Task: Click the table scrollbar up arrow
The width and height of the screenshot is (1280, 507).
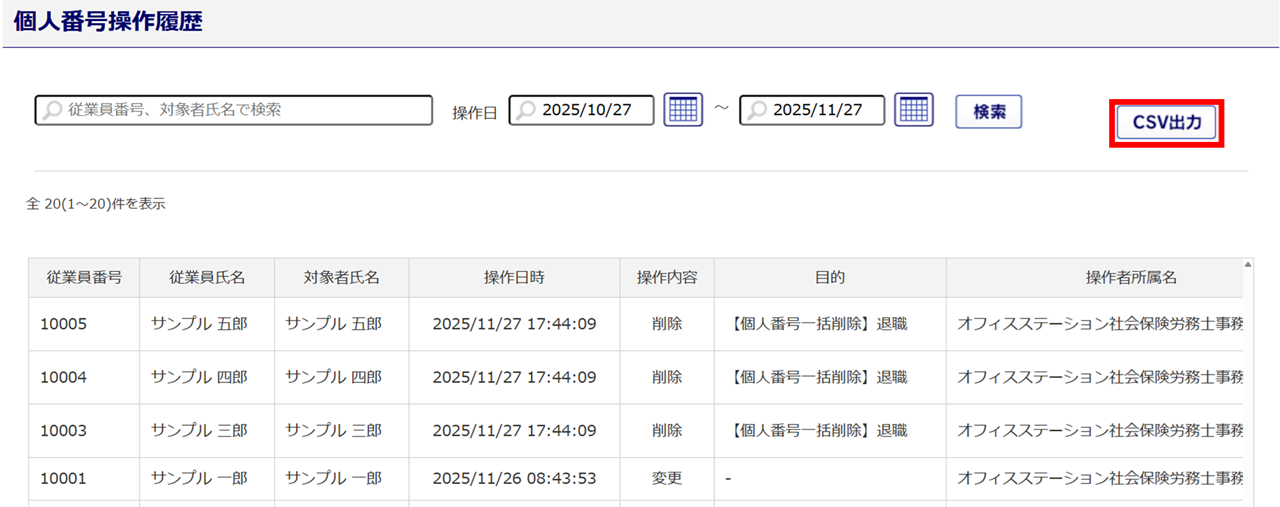Action: tap(1247, 265)
